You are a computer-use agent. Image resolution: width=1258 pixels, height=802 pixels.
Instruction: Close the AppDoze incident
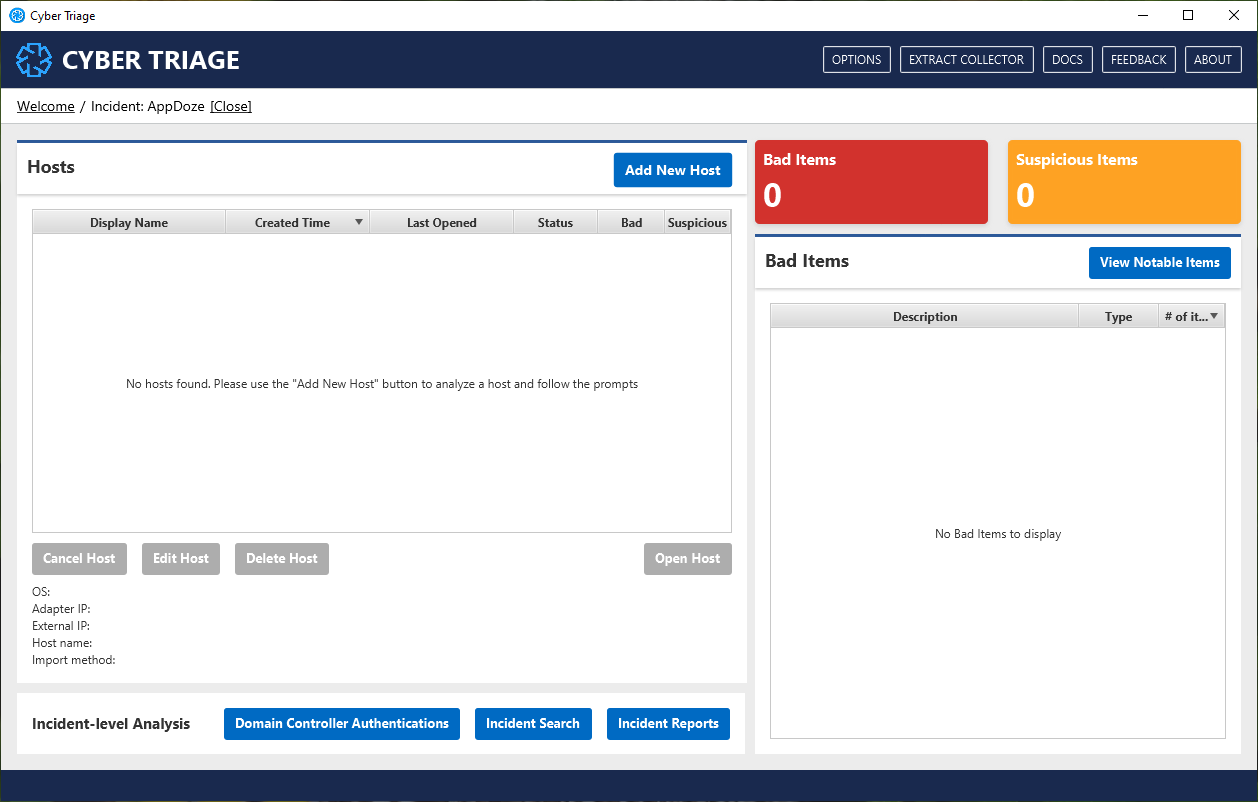[231, 106]
